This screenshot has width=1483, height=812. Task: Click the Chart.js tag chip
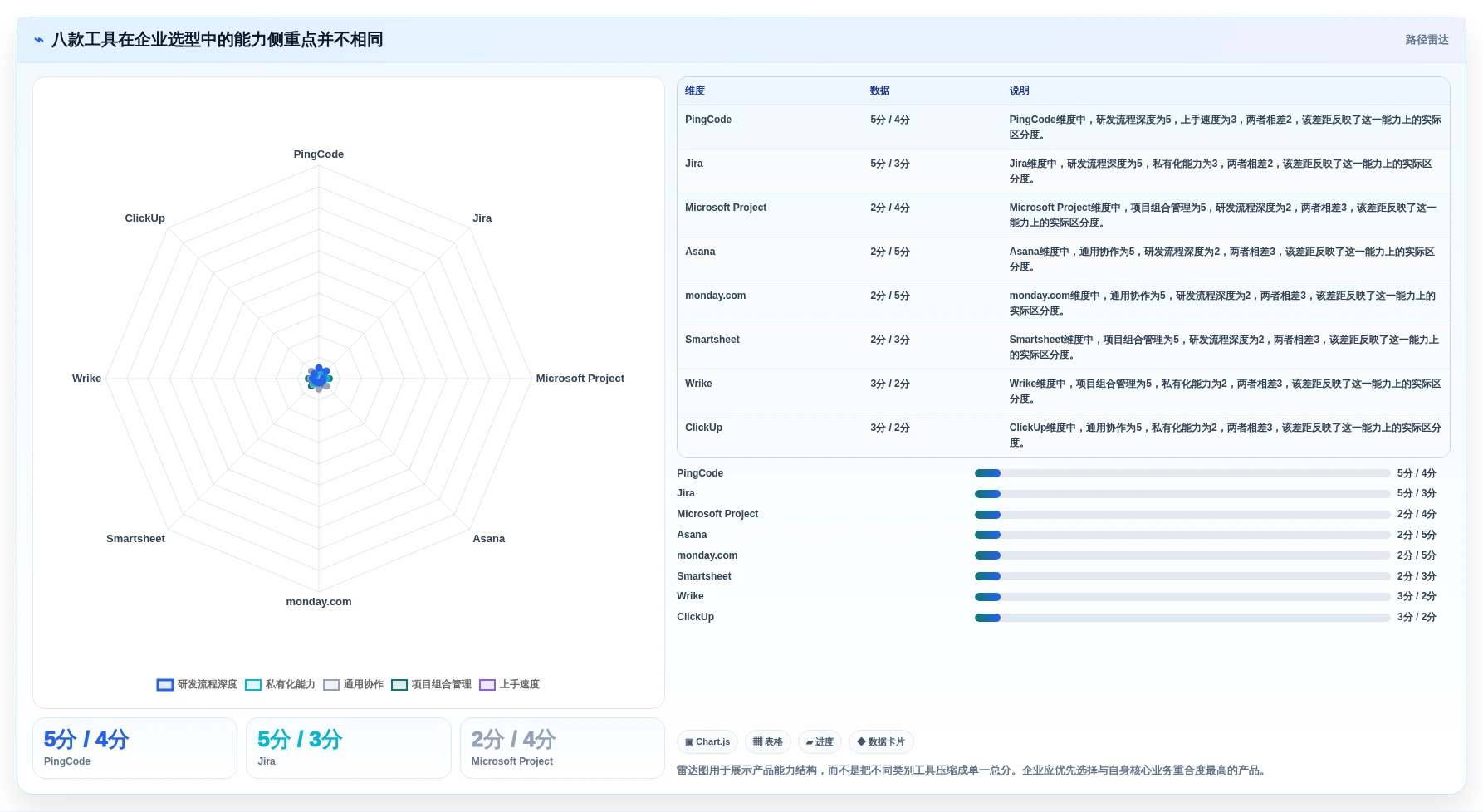point(707,741)
